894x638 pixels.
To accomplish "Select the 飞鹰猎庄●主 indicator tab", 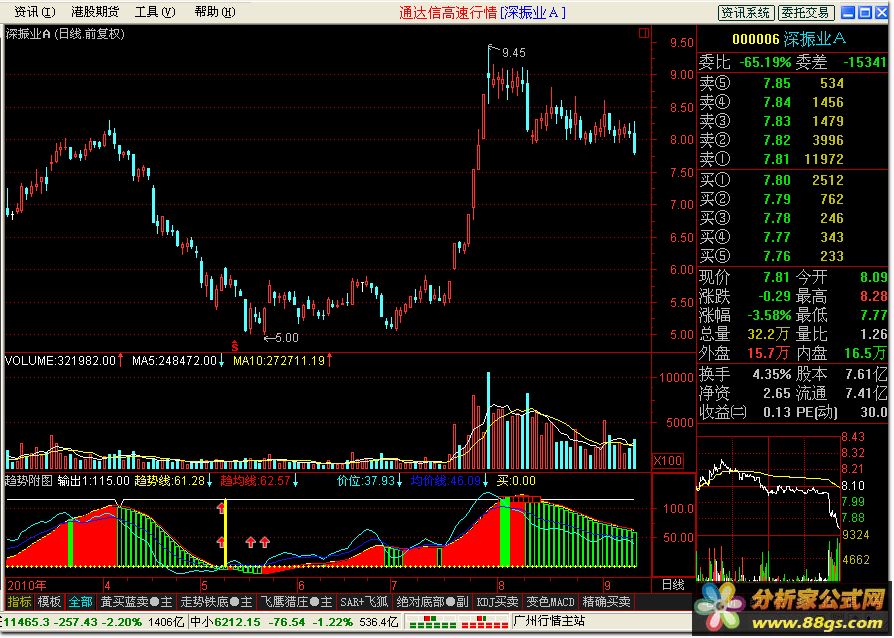I will pos(296,602).
